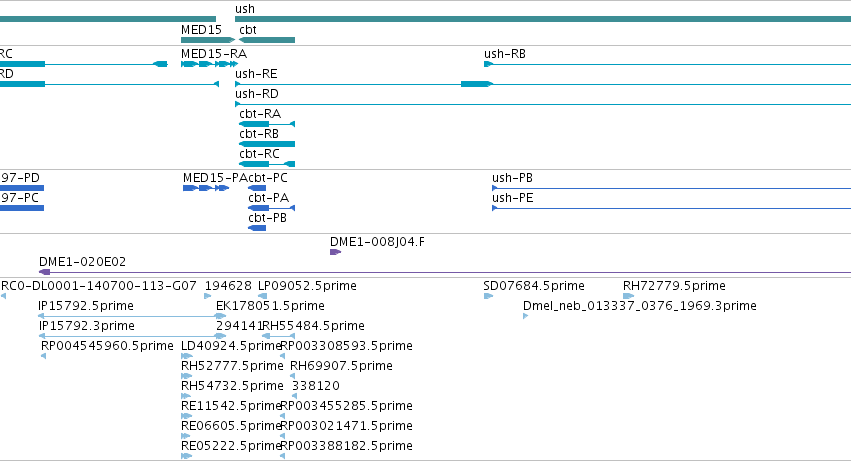Click the cbt-RA transcript glyph
The width and height of the screenshot is (851, 461).
tap(267, 124)
